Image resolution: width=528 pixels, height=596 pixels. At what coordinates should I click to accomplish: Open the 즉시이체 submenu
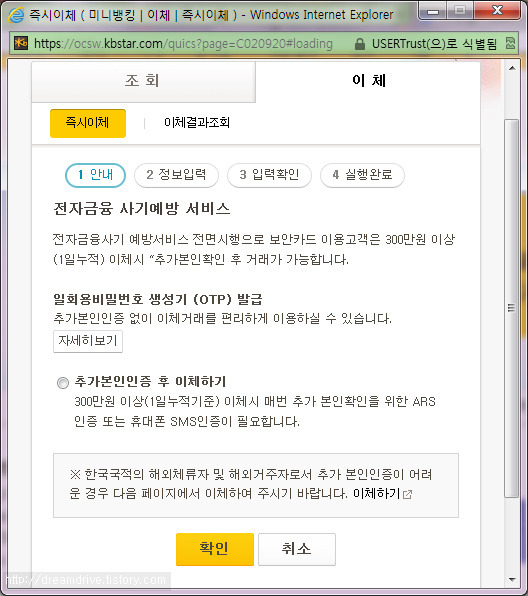[88, 123]
